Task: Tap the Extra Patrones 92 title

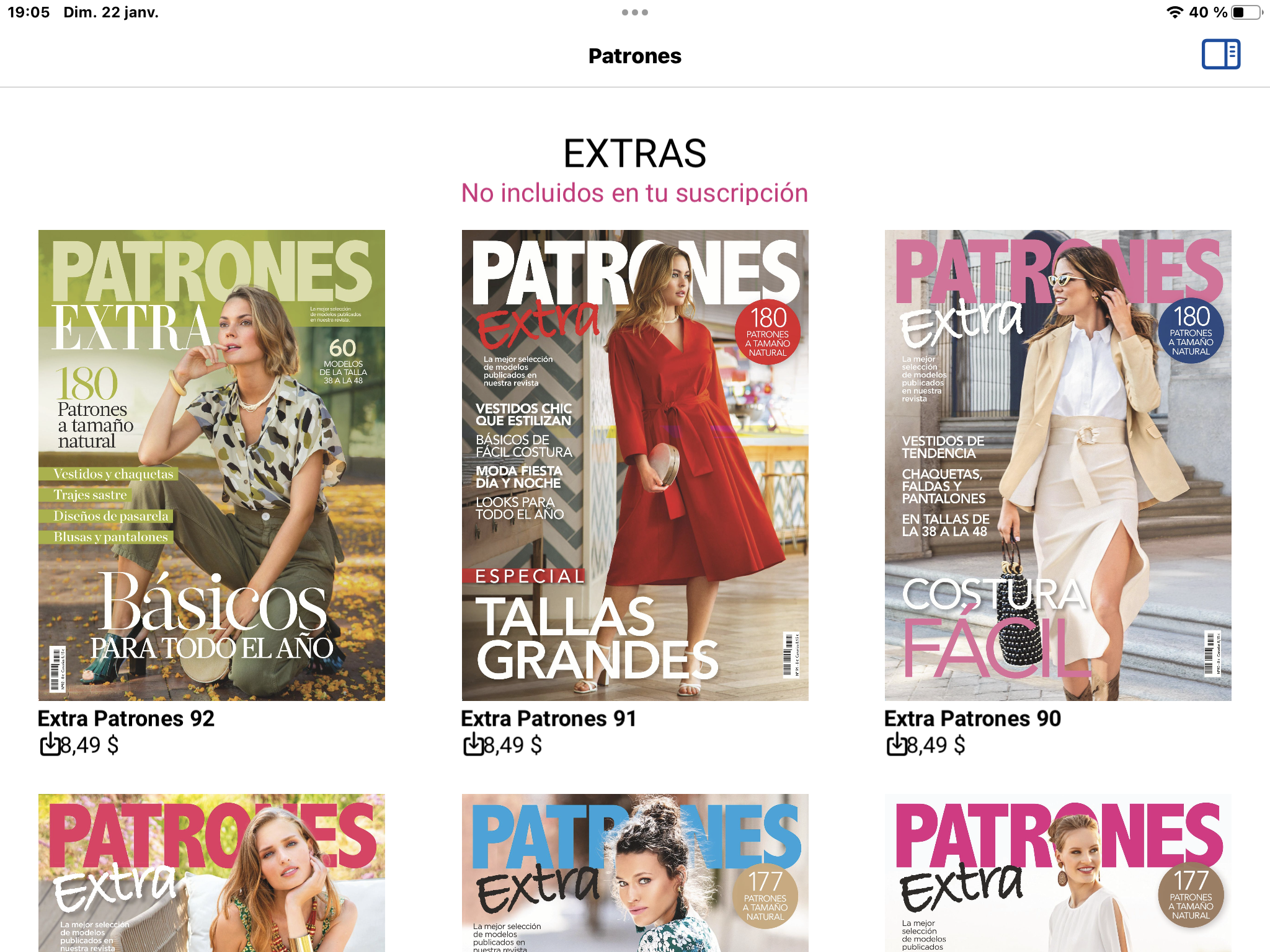Action: (x=126, y=718)
